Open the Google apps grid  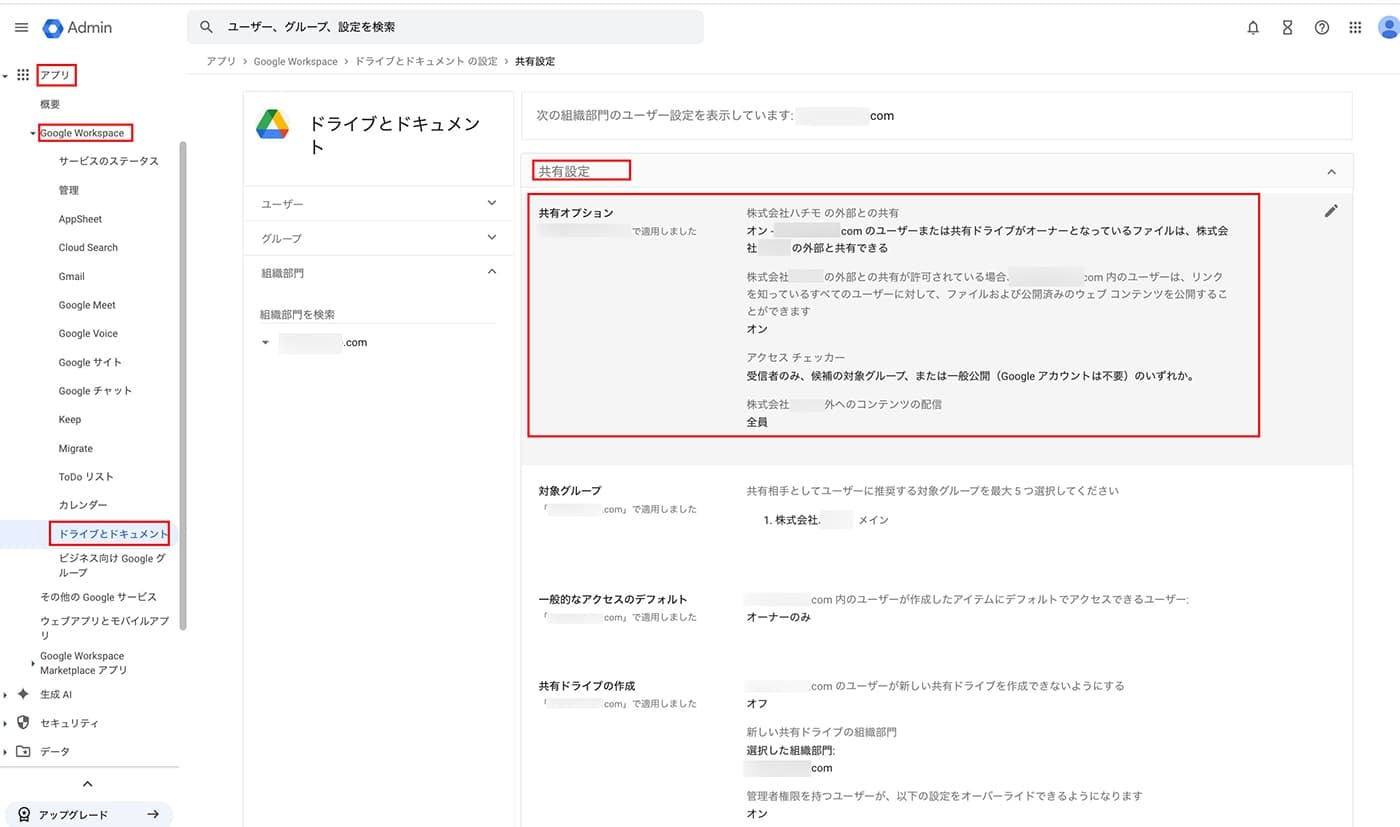coord(1355,28)
